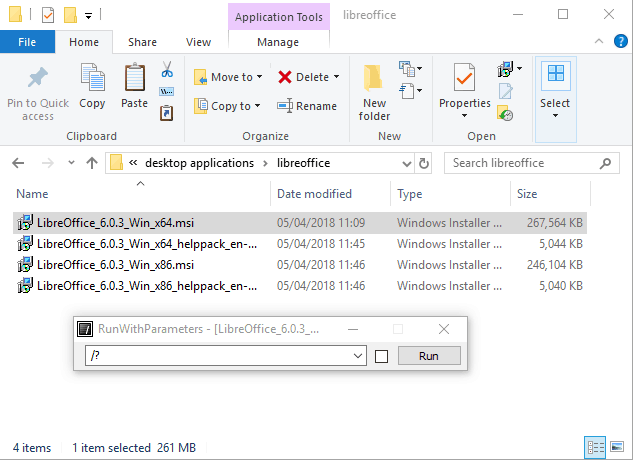The image size is (633, 460).
Task: Open the File menu tab
Action: pyautogui.click(x=27, y=42)
